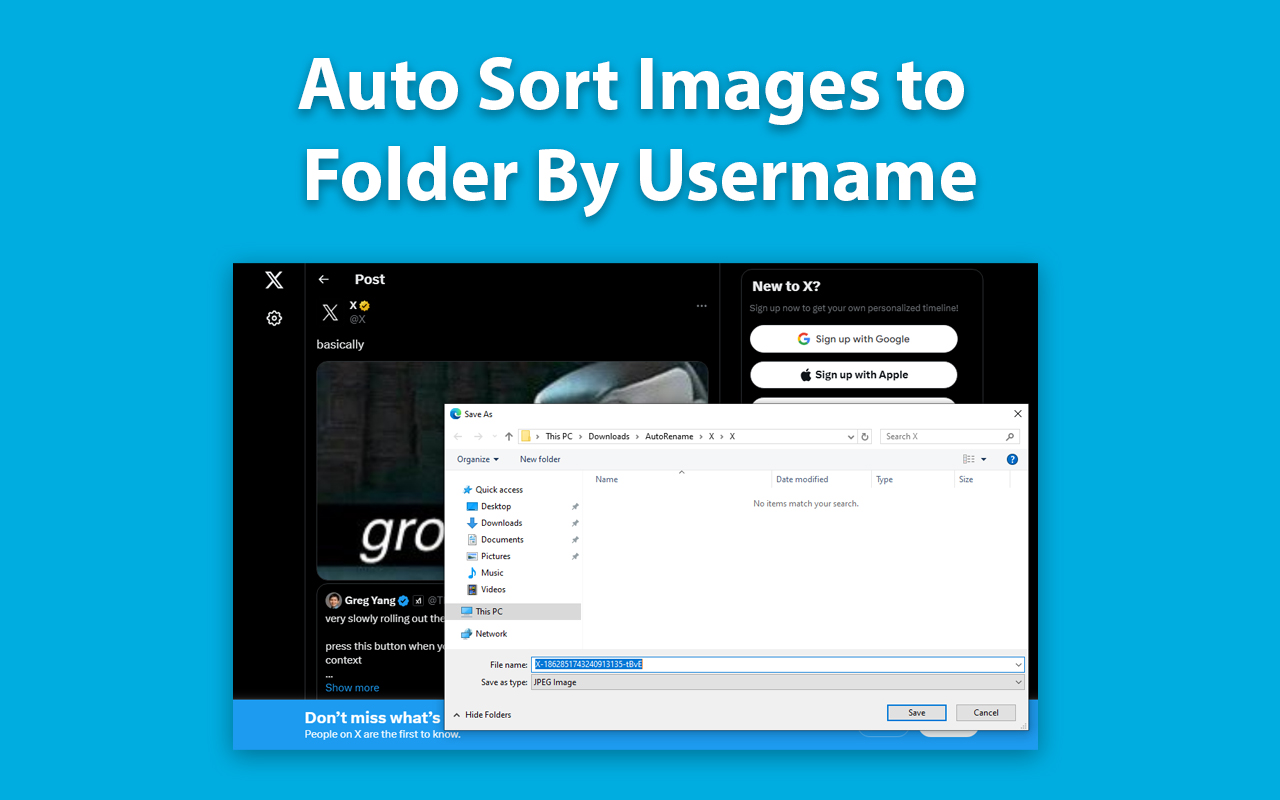
Task: Open Network from the sidebar
Action: pos(491,633)
